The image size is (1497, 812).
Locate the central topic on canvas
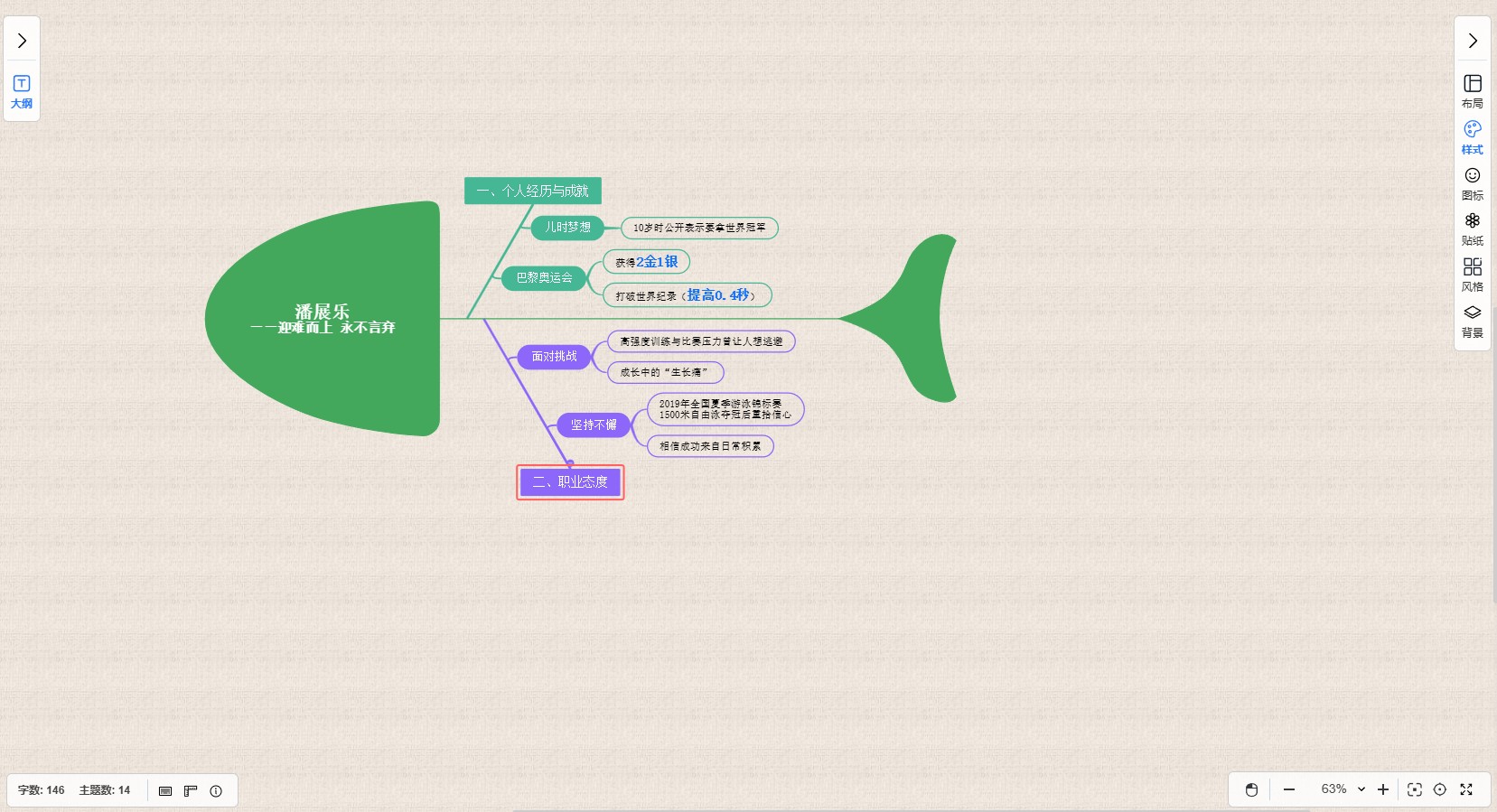[1440, 789]
